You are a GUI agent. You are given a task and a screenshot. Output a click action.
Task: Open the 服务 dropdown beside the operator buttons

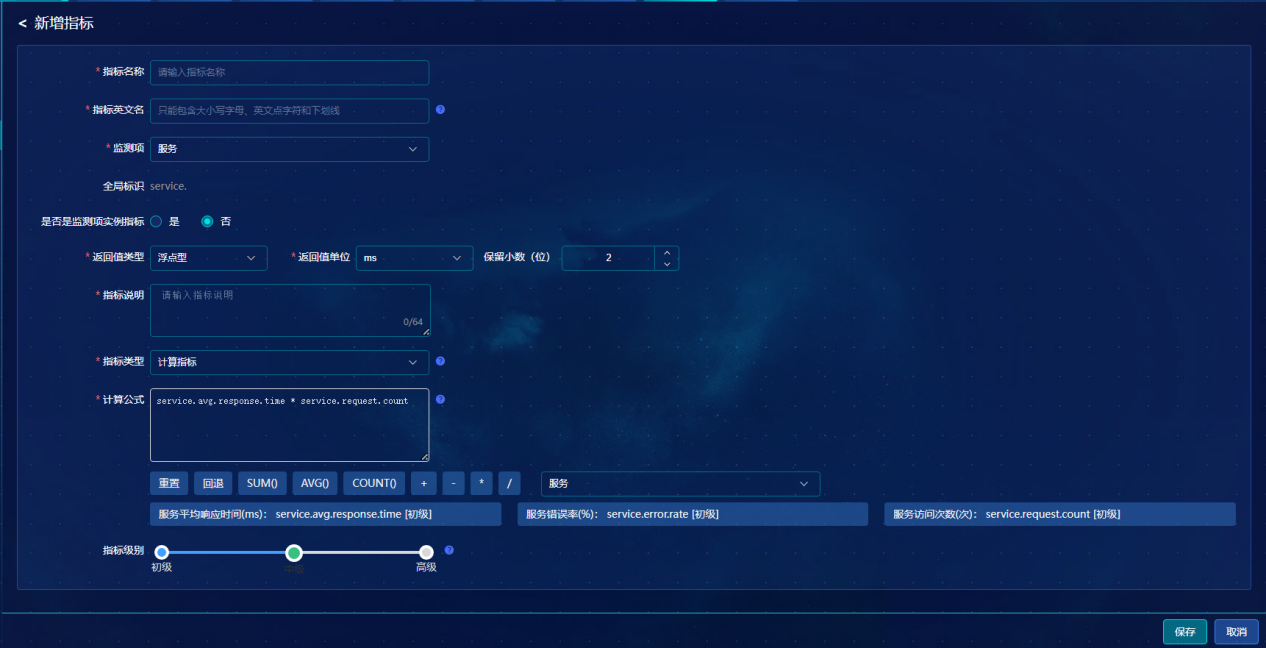click(680, 484)
